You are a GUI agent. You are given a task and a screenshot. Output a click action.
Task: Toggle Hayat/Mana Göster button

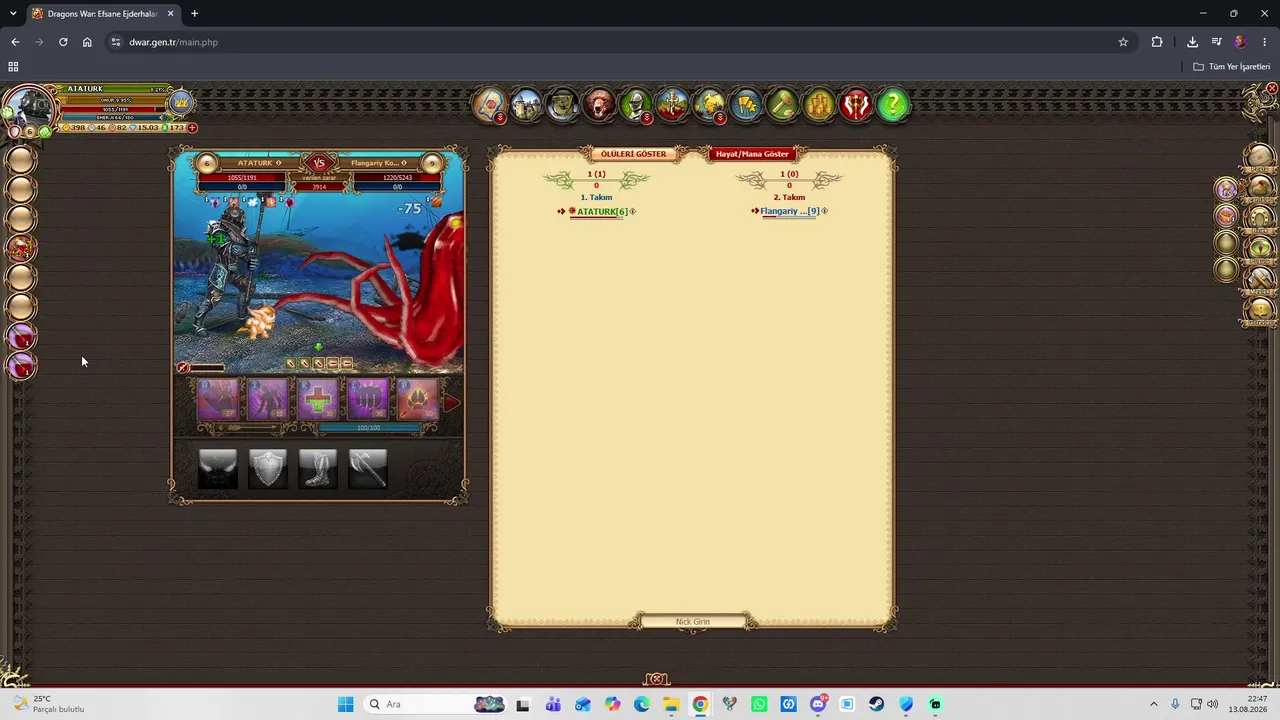click(752, 154)
